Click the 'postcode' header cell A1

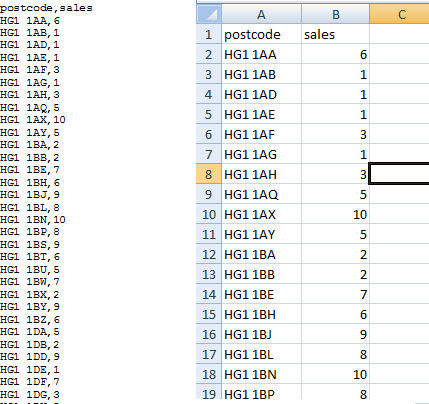coord(261,34)
